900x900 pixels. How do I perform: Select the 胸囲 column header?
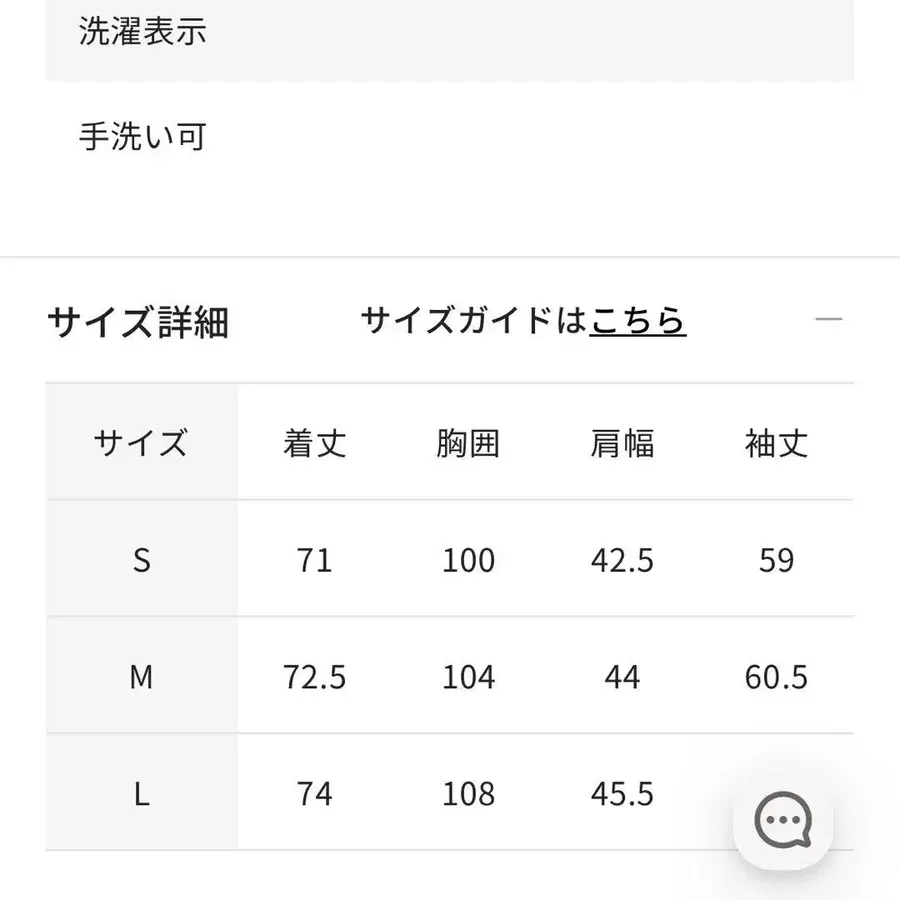point(468,443)
